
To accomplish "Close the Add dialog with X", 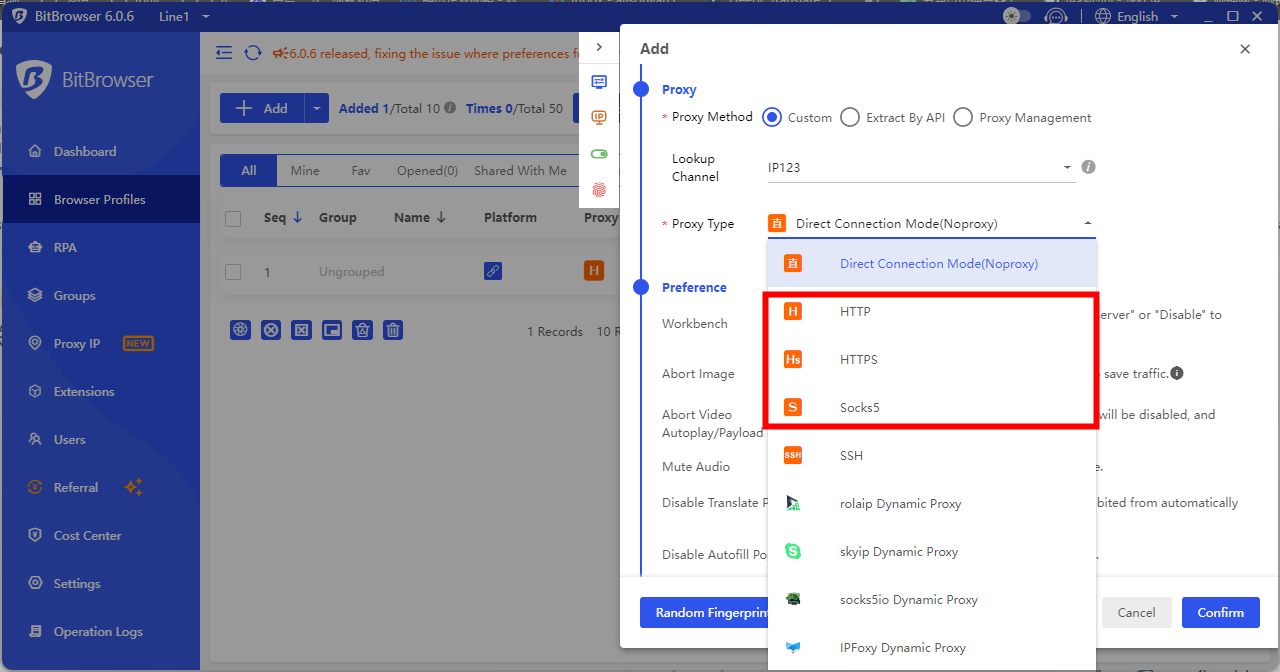I will click(x=1245, y=49).
